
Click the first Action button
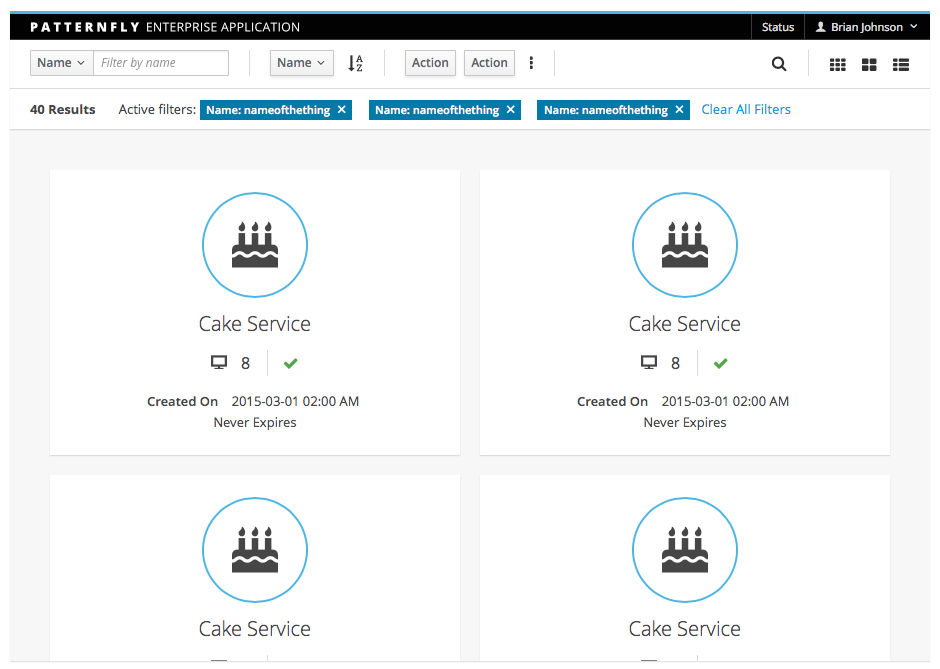(430, 63)
